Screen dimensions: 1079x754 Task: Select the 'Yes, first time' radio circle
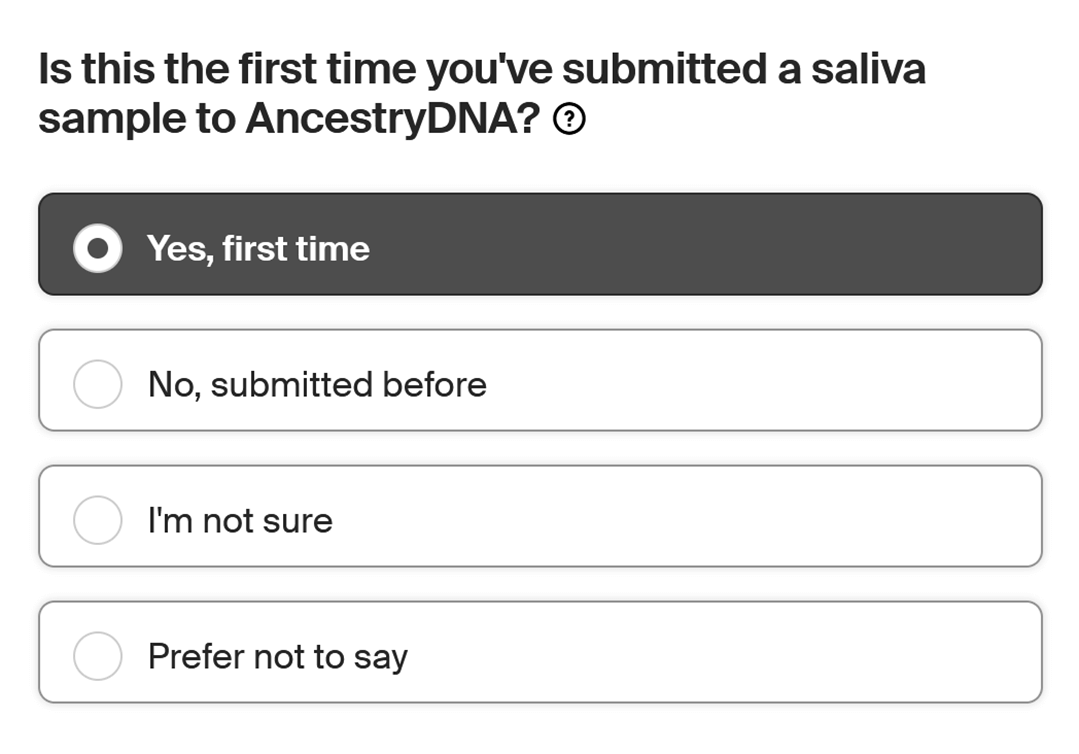coord(98,248)
